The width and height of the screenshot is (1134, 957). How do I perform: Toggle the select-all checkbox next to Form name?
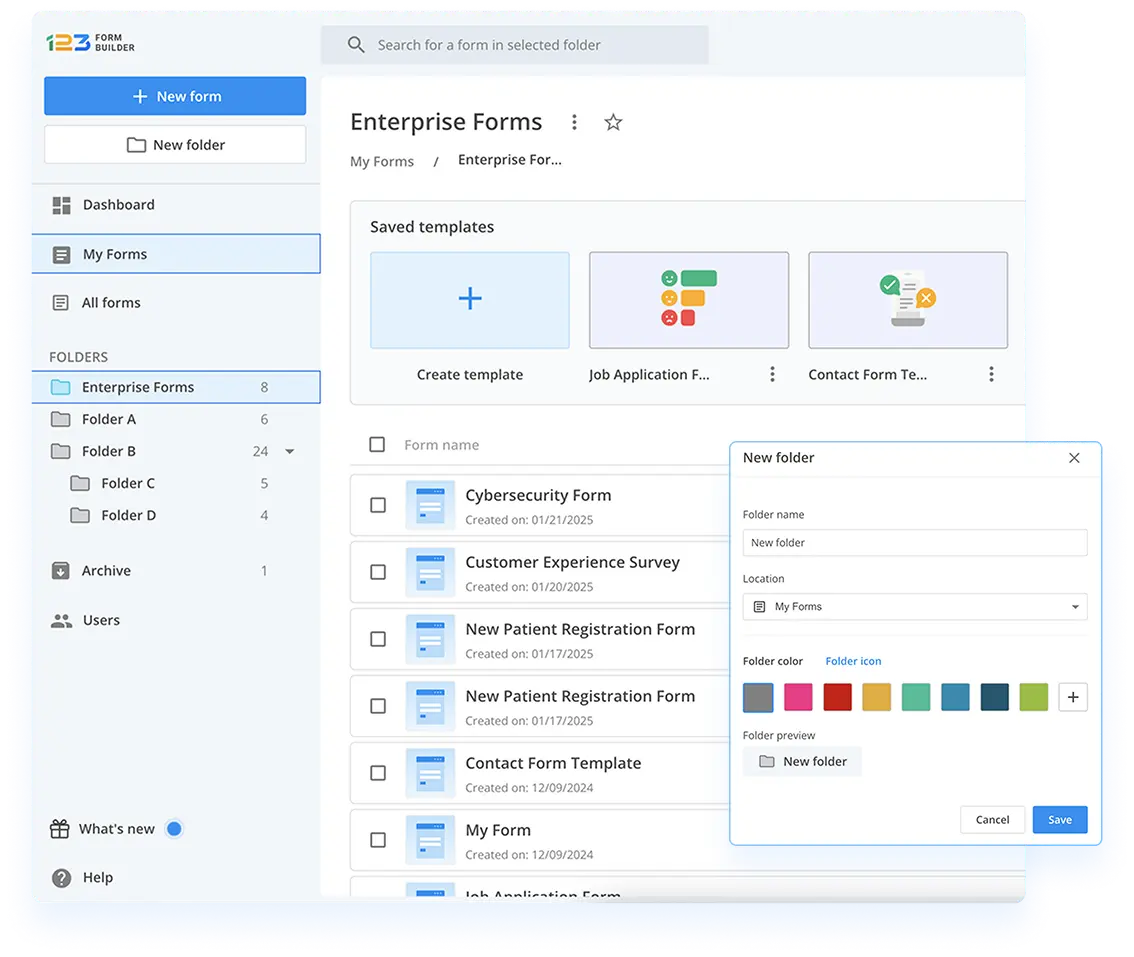[x=378, y=445]
